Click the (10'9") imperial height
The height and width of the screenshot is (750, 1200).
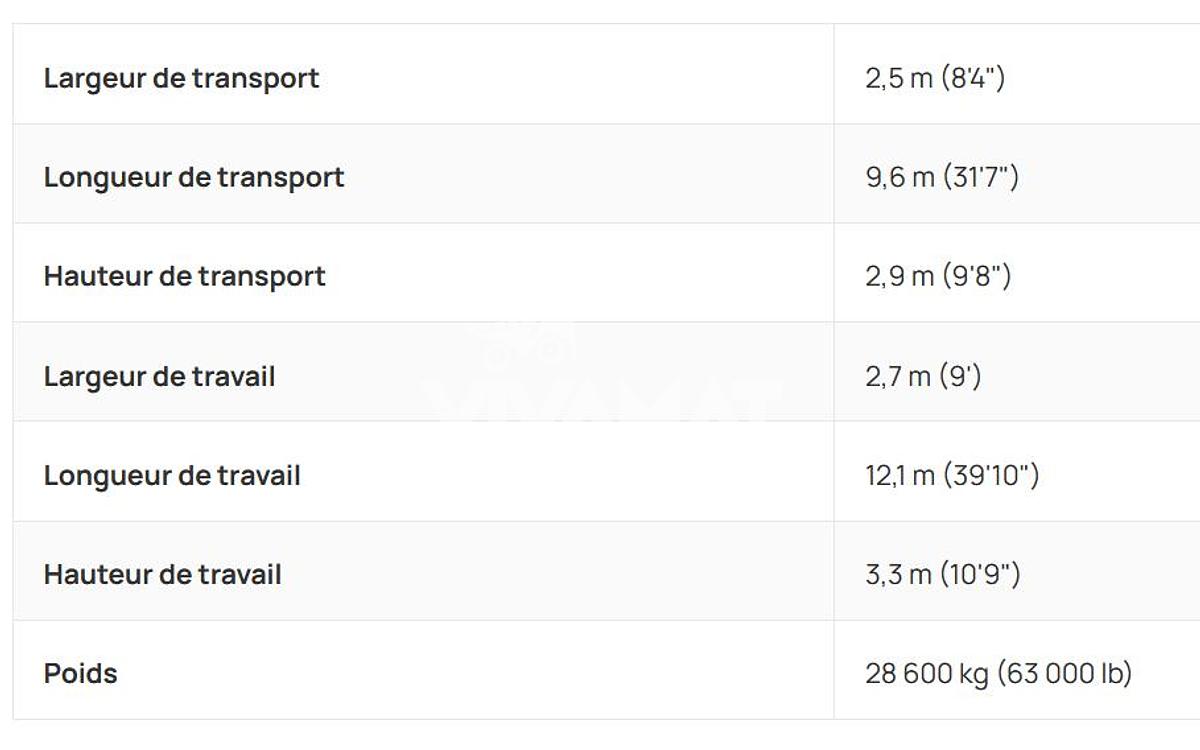(x=981, y=574)
